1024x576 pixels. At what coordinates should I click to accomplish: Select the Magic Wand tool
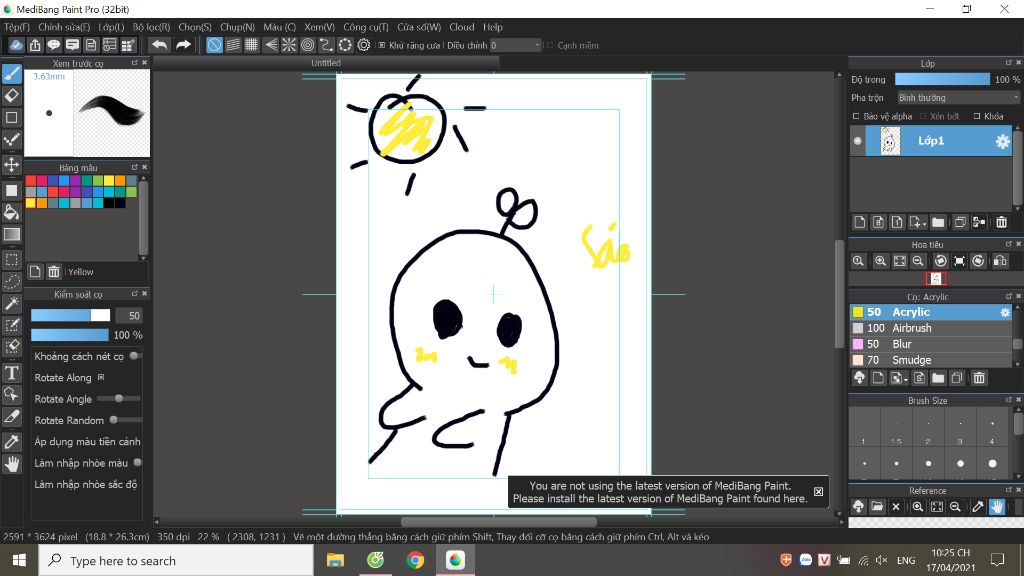[12, 303]
